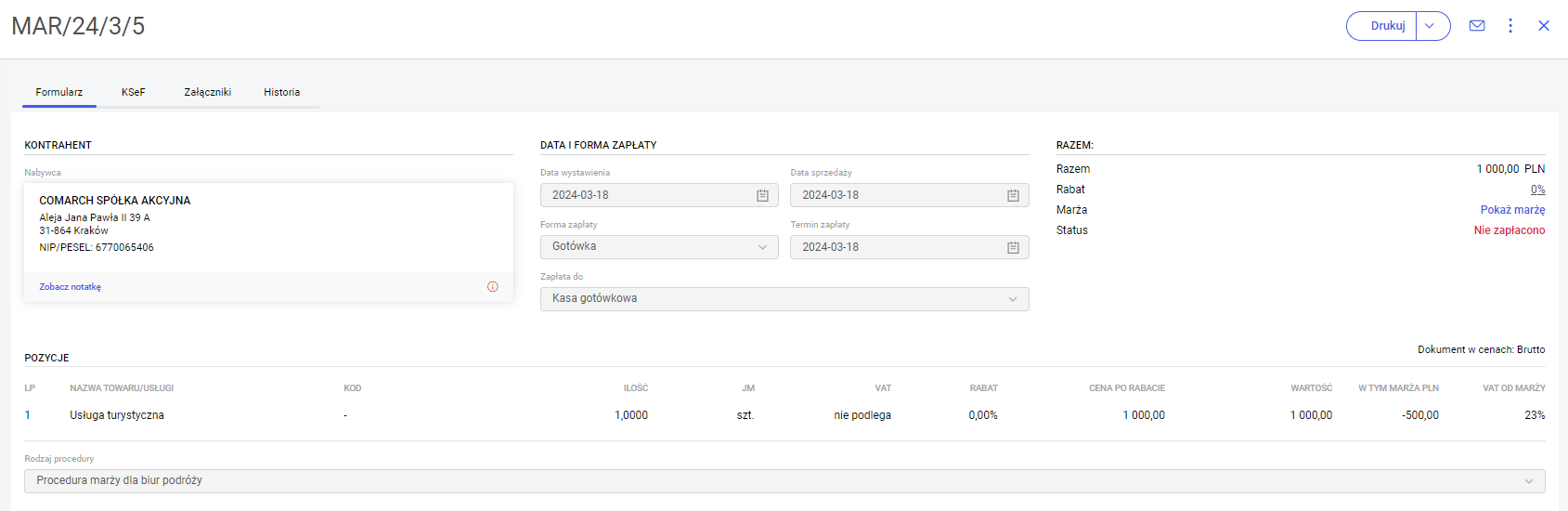This screenshot has width=1568, height=511.
Task: Select the Formularz tab
Action: click(x=59, y=92)
